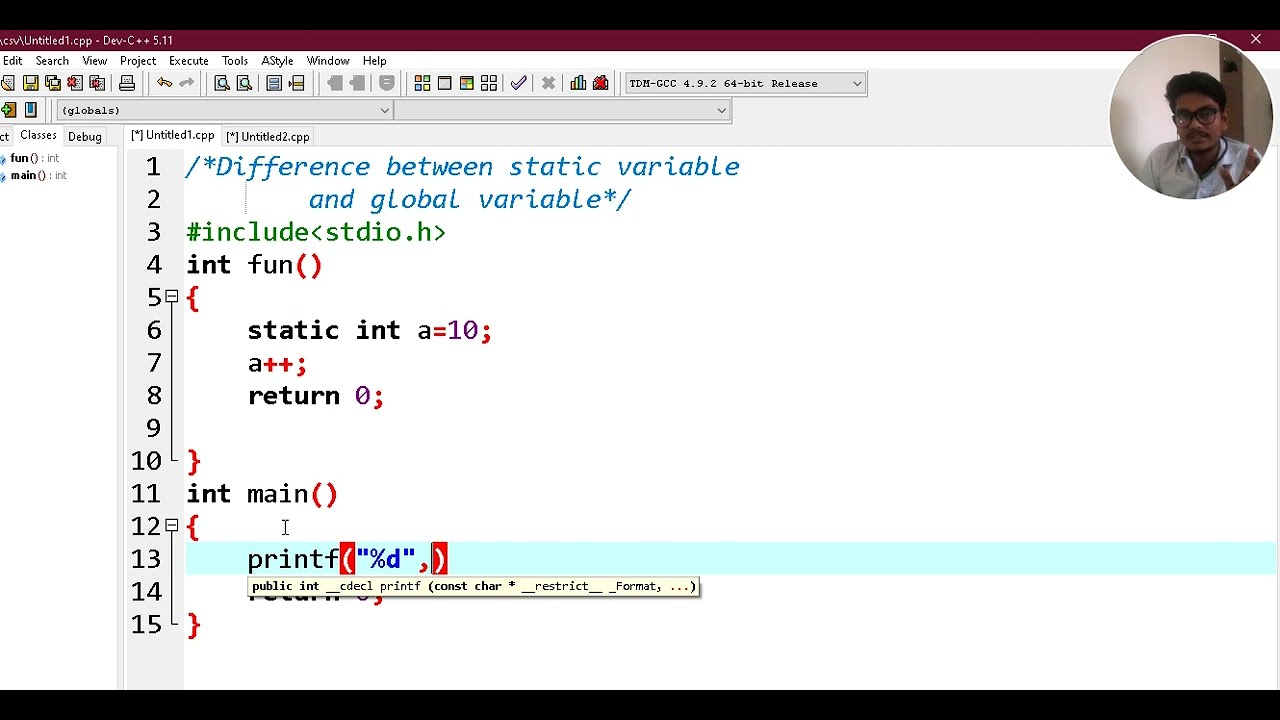This screenshot has height=720, width=1280.
Task: Open Replace using second magnifier icon
Action: 244,83
